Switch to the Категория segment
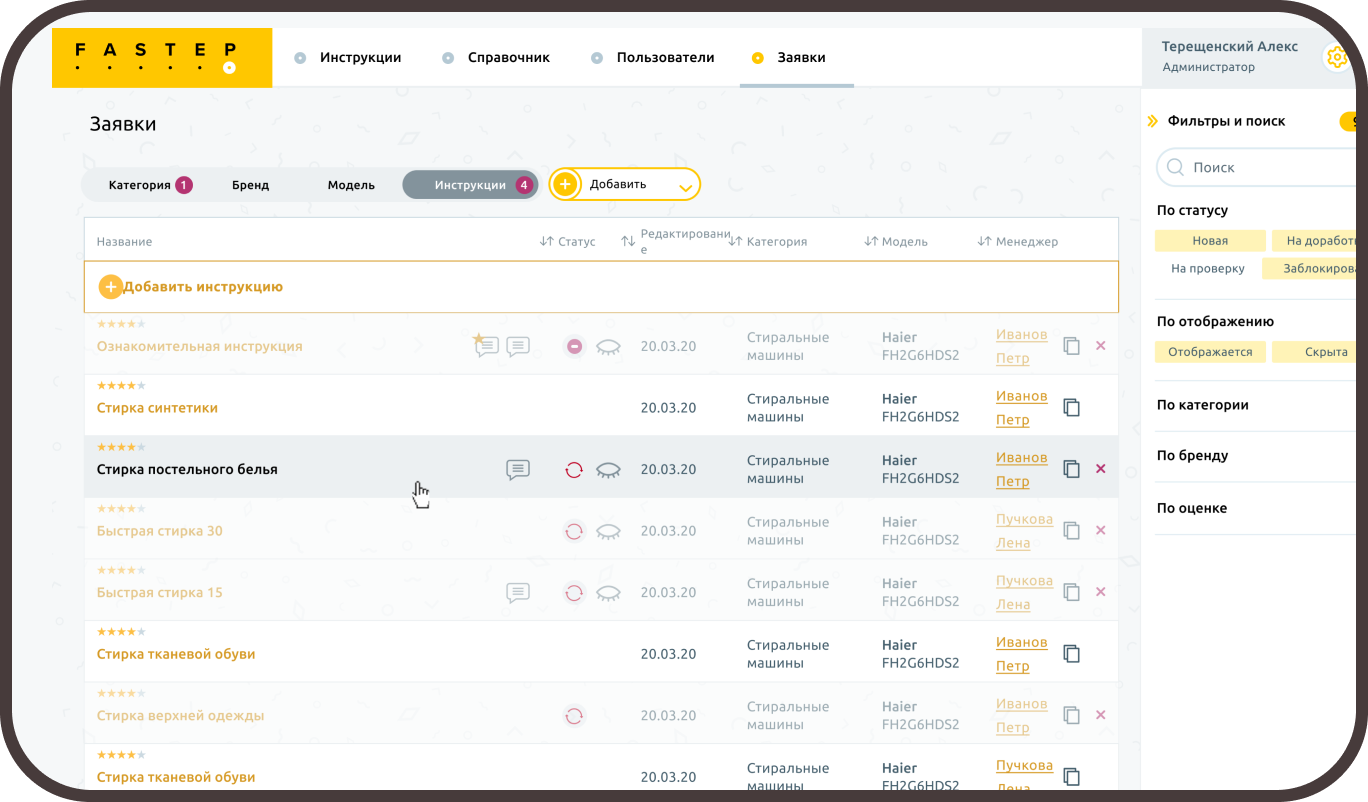 pyautogui.click(x=149, y=185)
